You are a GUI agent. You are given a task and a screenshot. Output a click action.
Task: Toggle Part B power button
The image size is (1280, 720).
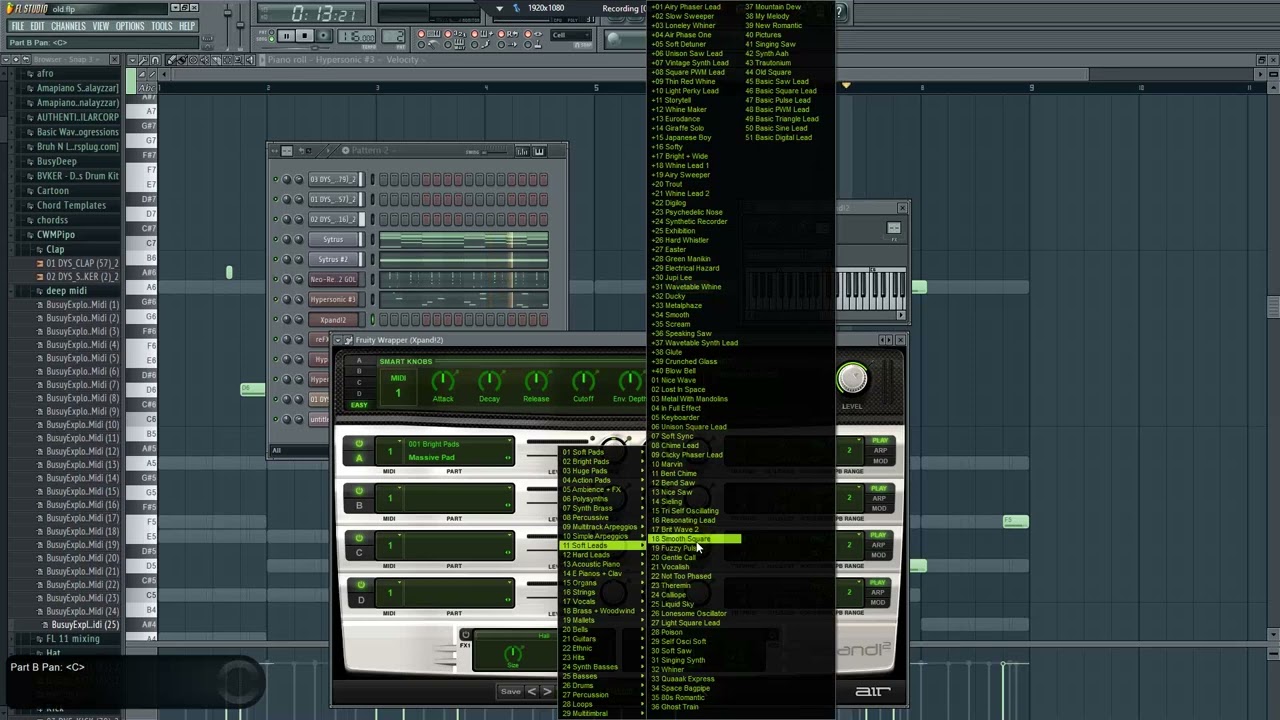359,490
